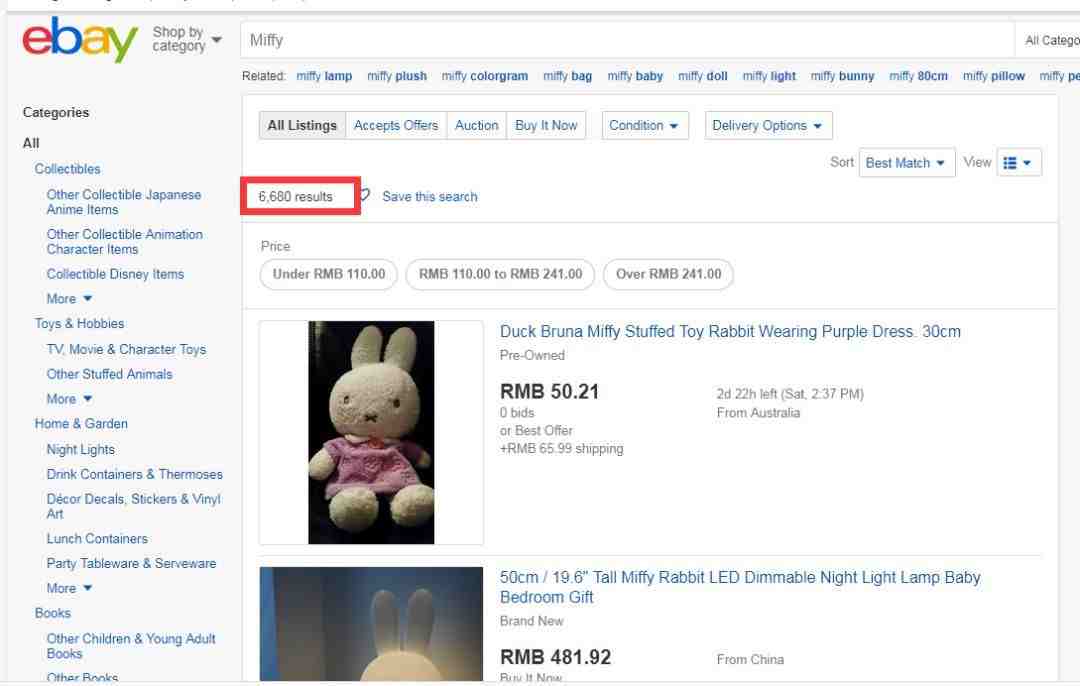
Task: Click related search miffy plush
Action: click(397, 76)
